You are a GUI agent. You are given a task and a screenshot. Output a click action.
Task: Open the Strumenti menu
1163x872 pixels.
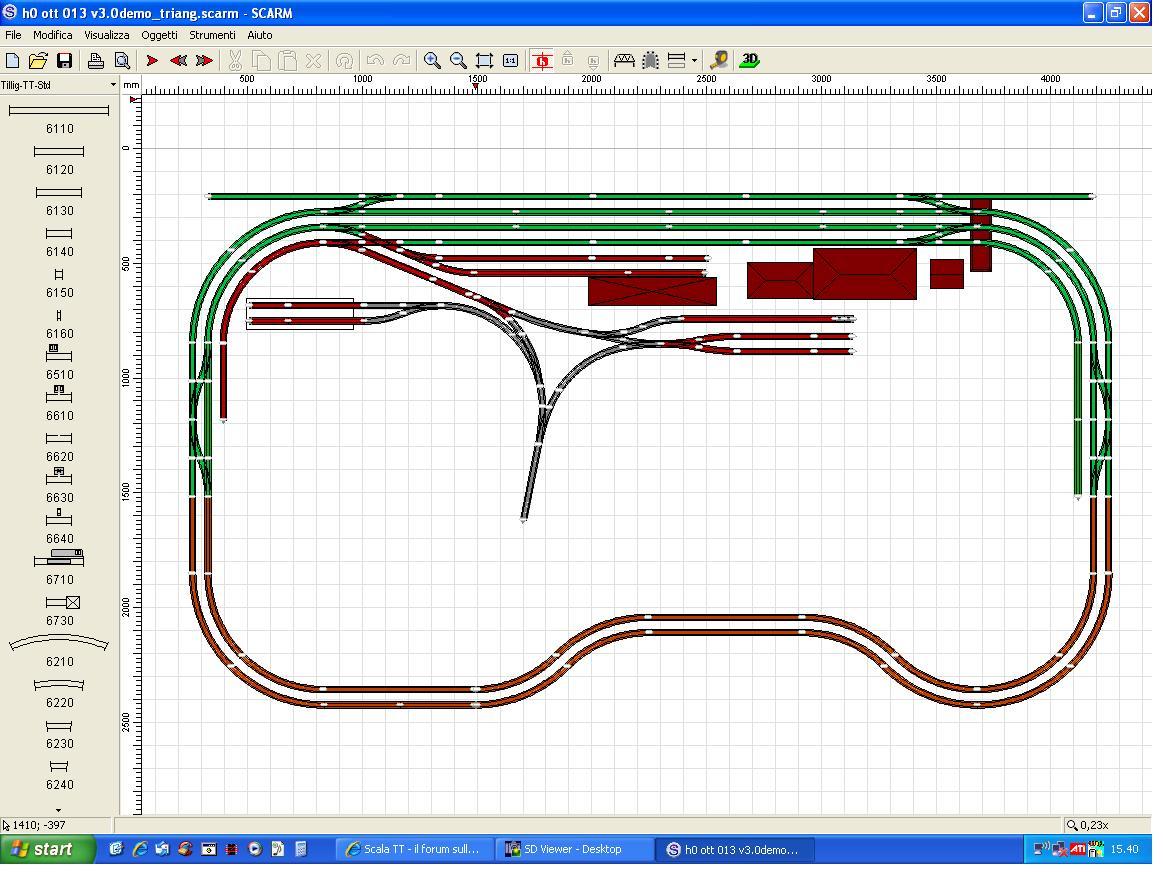pos(212,35)
